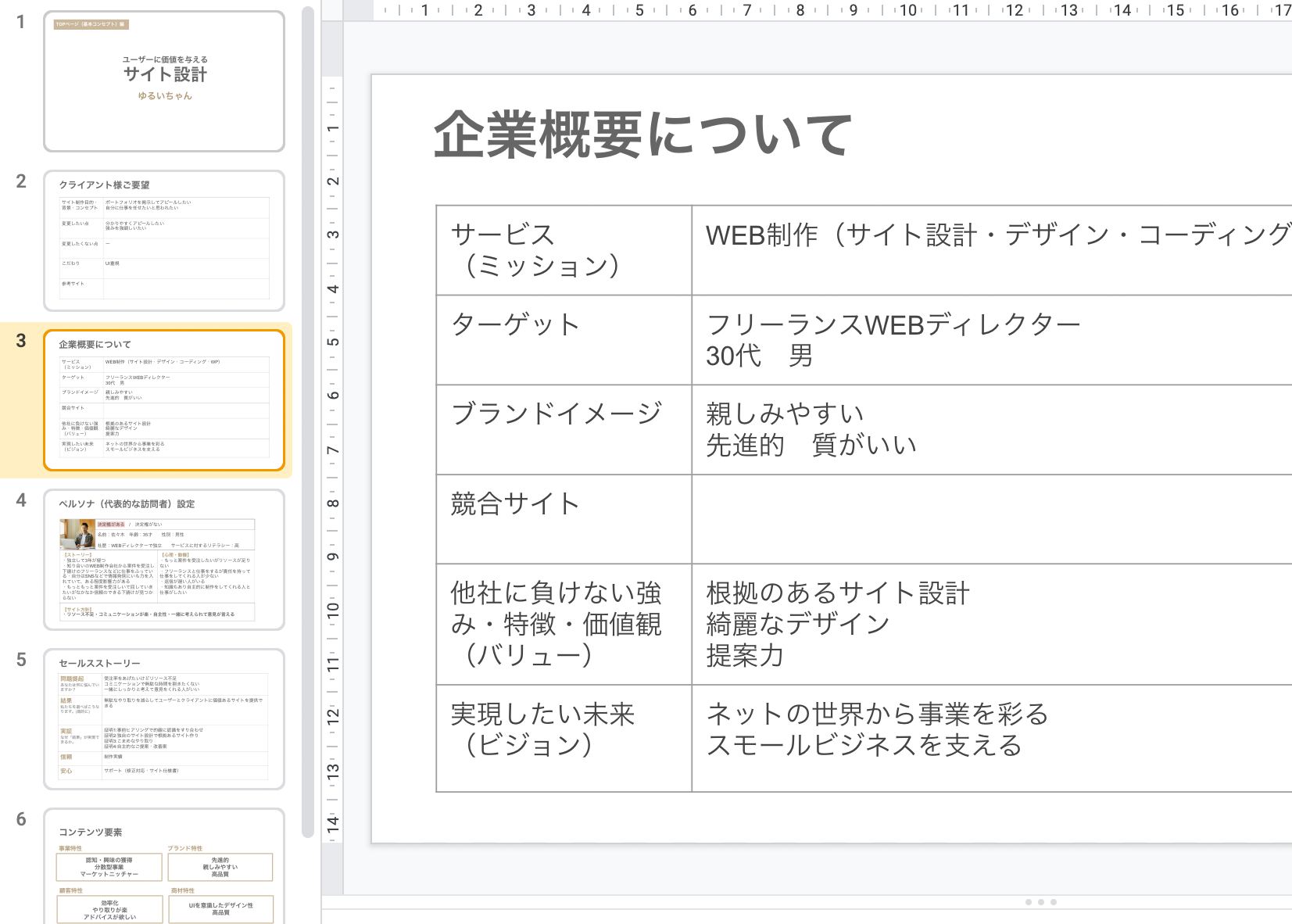
Task: Select slide 6 thumbnail 'コンテンツ要素'
Action: click(x=164, y=866)
